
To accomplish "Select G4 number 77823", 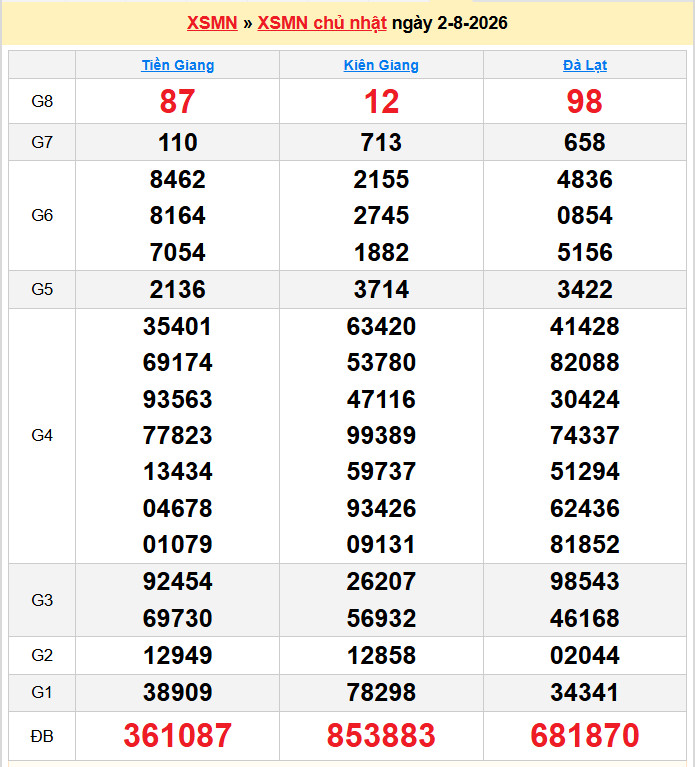I will coord(178,435).
